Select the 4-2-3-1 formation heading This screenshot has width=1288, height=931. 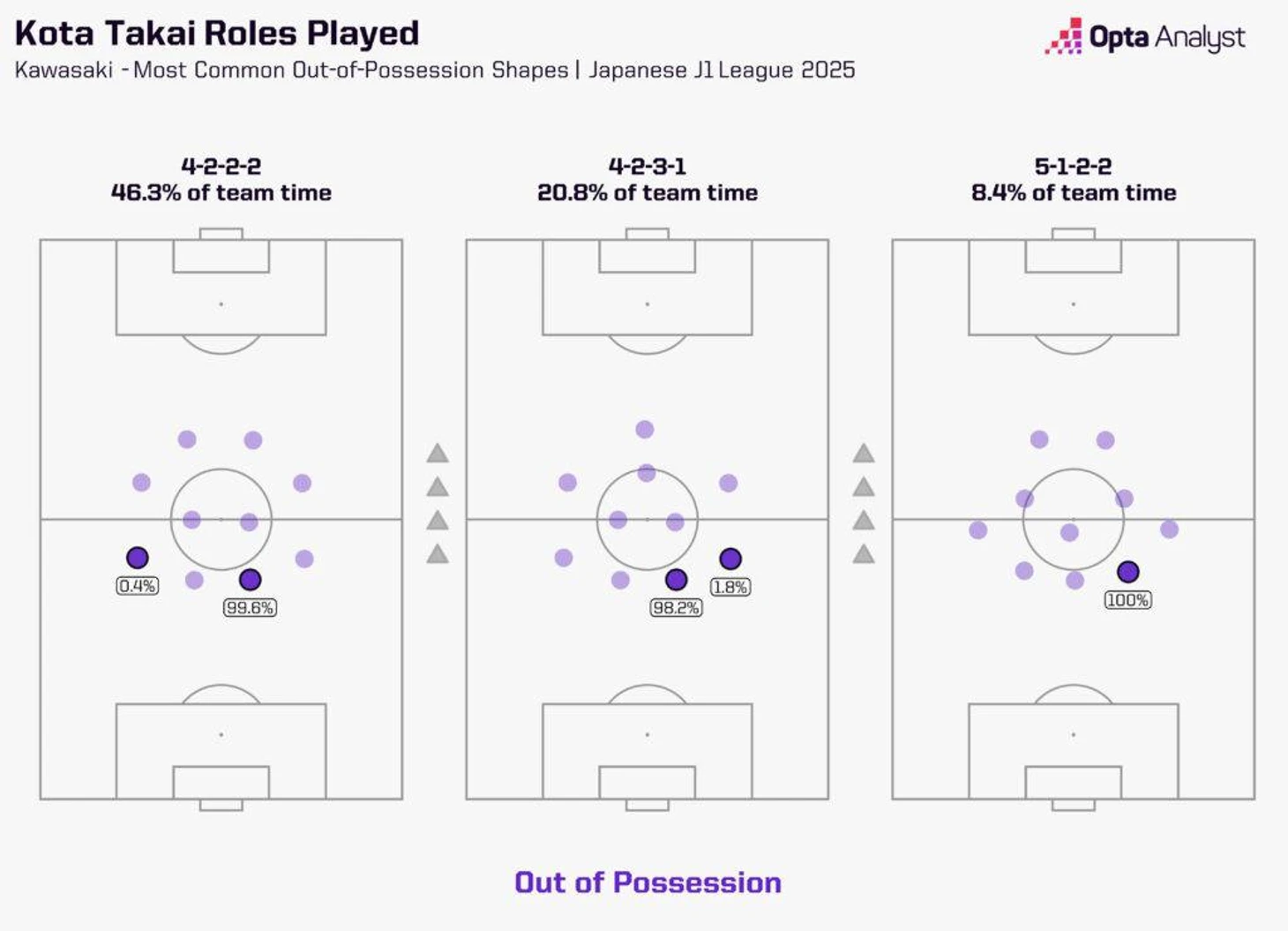click(648, 166)
